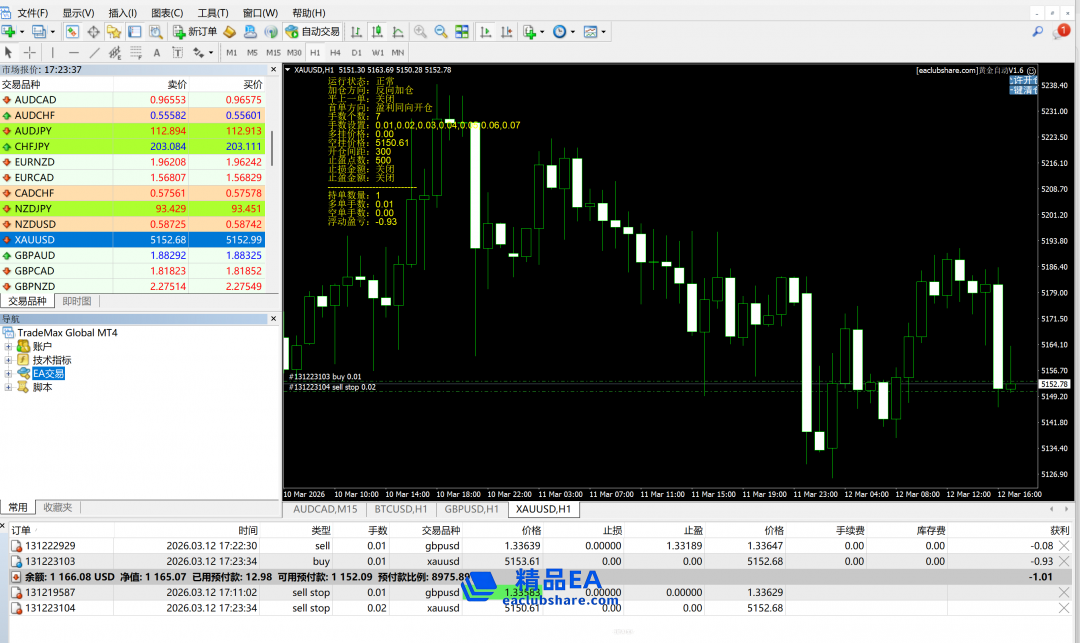Expand the 账户 tree node

9,346
